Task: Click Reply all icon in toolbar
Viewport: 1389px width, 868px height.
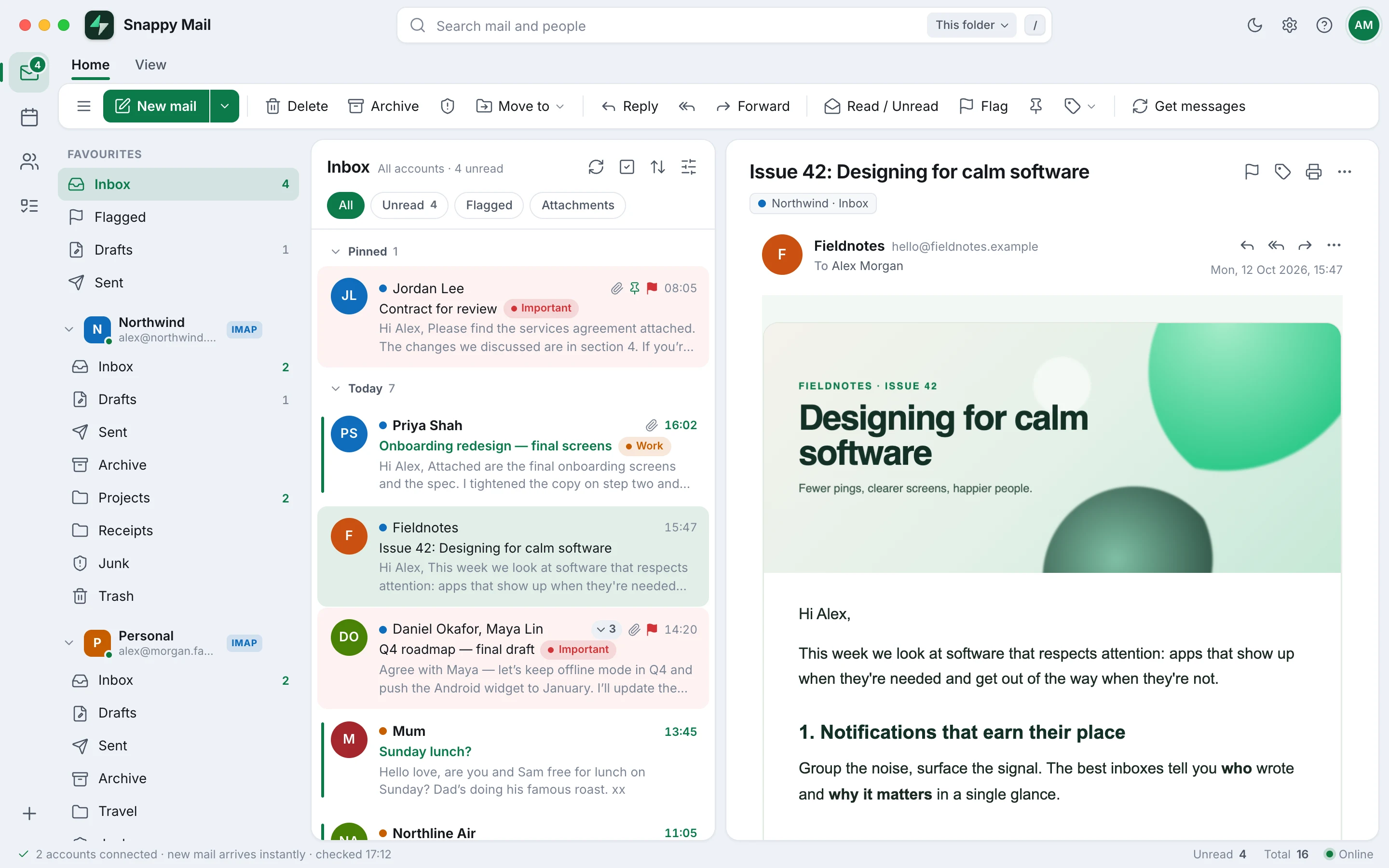Action: (686, 106)
